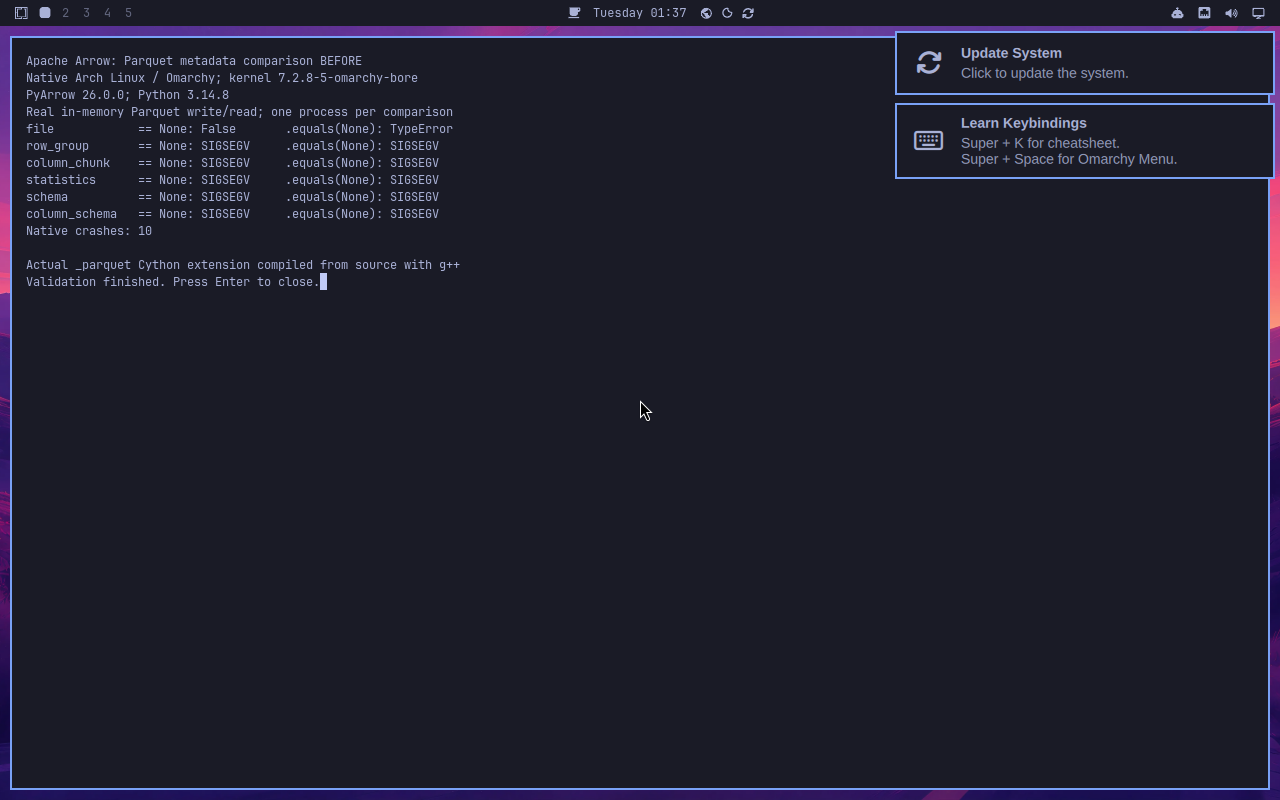
Task: Open the Update System notification
Action: click(1085, 63)
